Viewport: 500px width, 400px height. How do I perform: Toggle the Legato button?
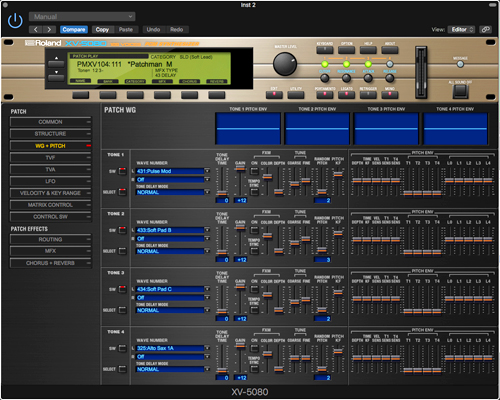point(346,95)
